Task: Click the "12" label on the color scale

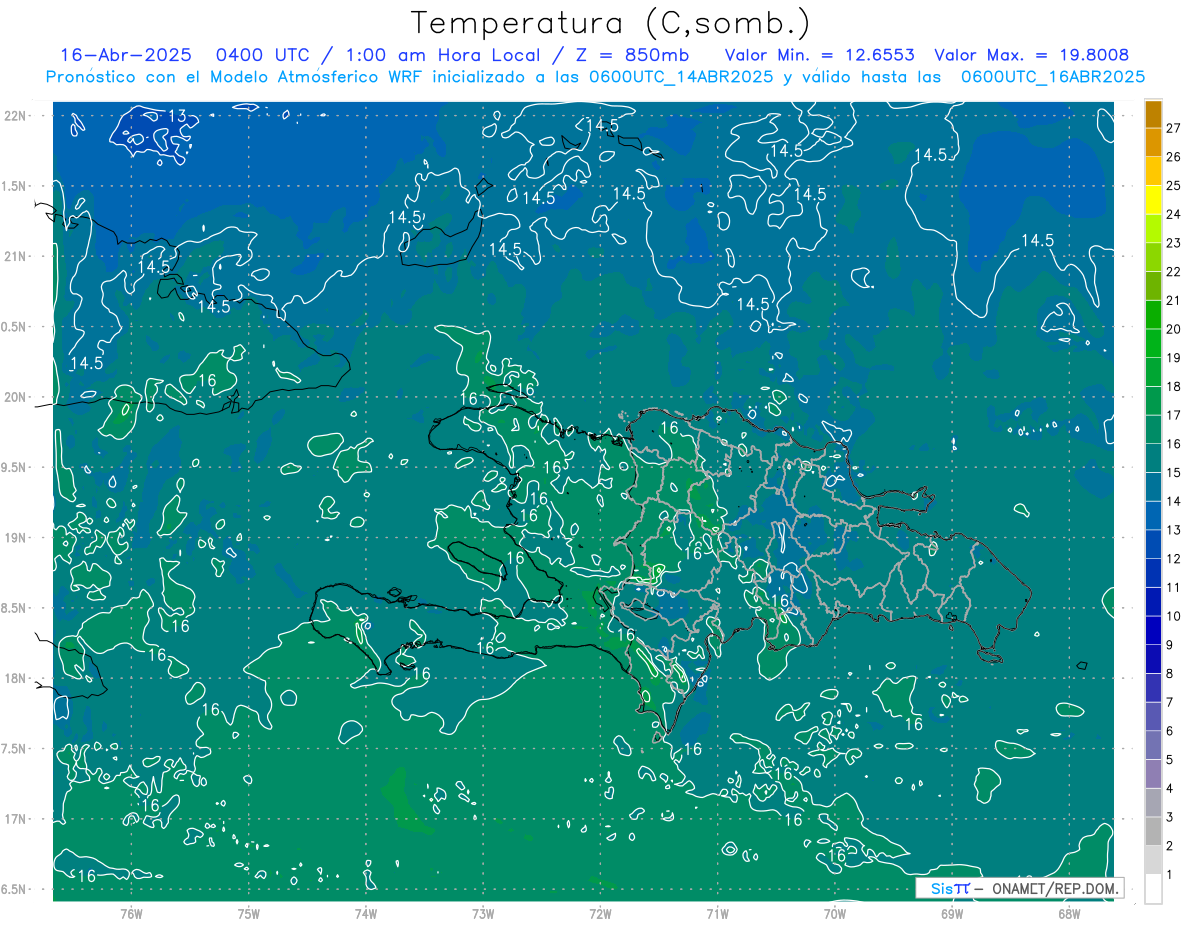Action: click(x=1174, y=559)
